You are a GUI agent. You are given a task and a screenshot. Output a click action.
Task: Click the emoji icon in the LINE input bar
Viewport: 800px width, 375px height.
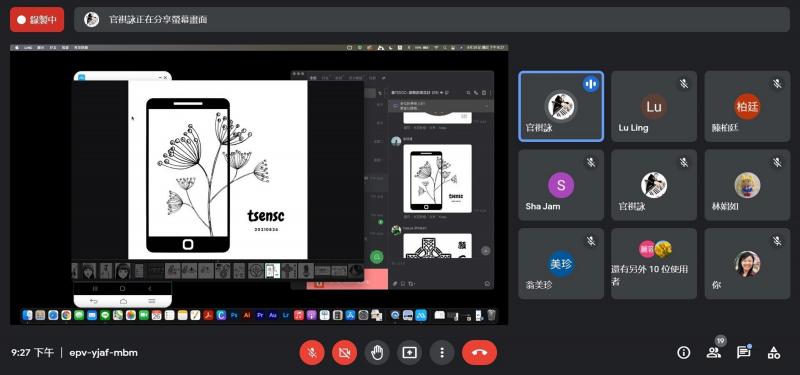tap(487, 284)
